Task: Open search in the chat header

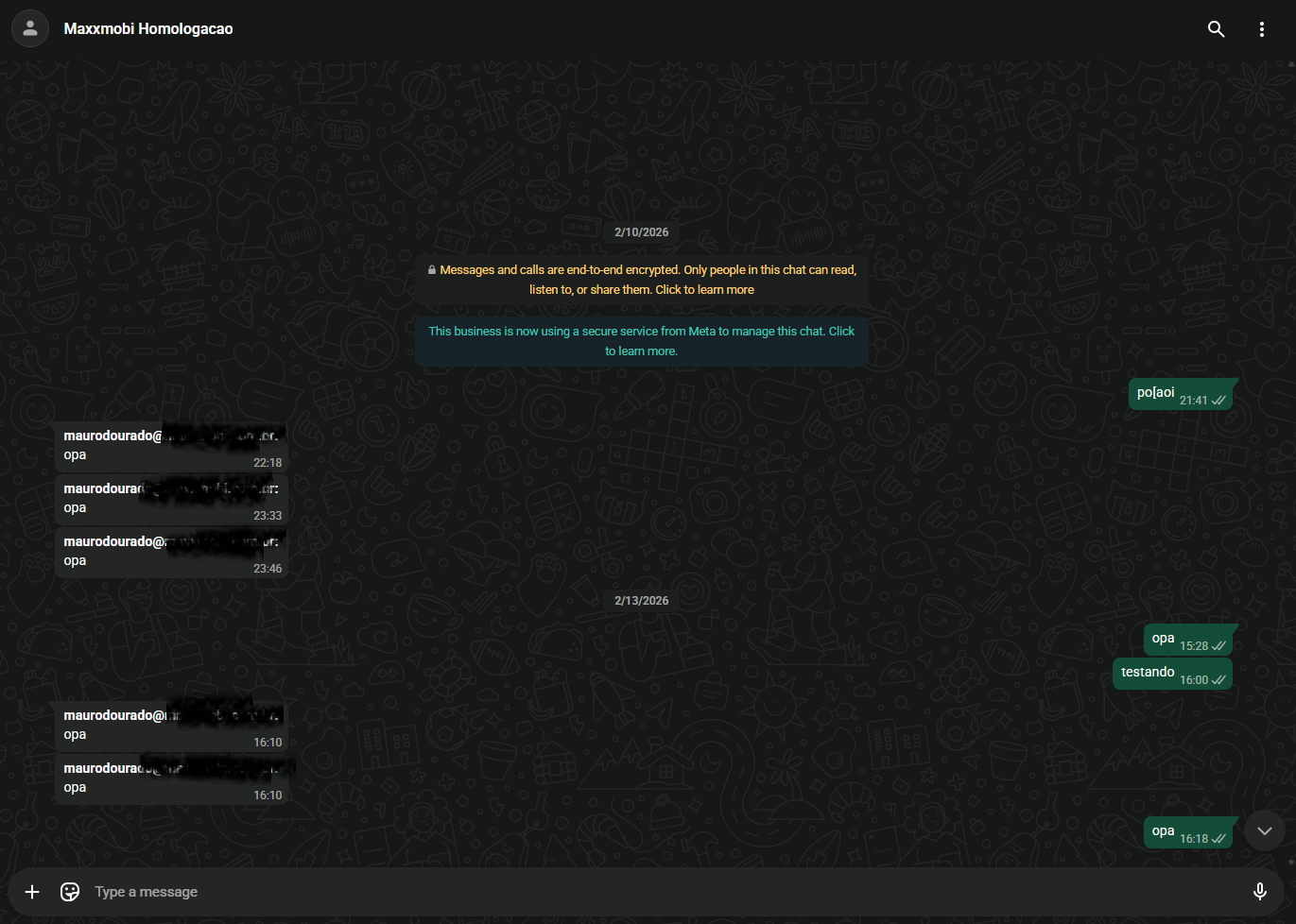Action: click(x=1216, y=29)
